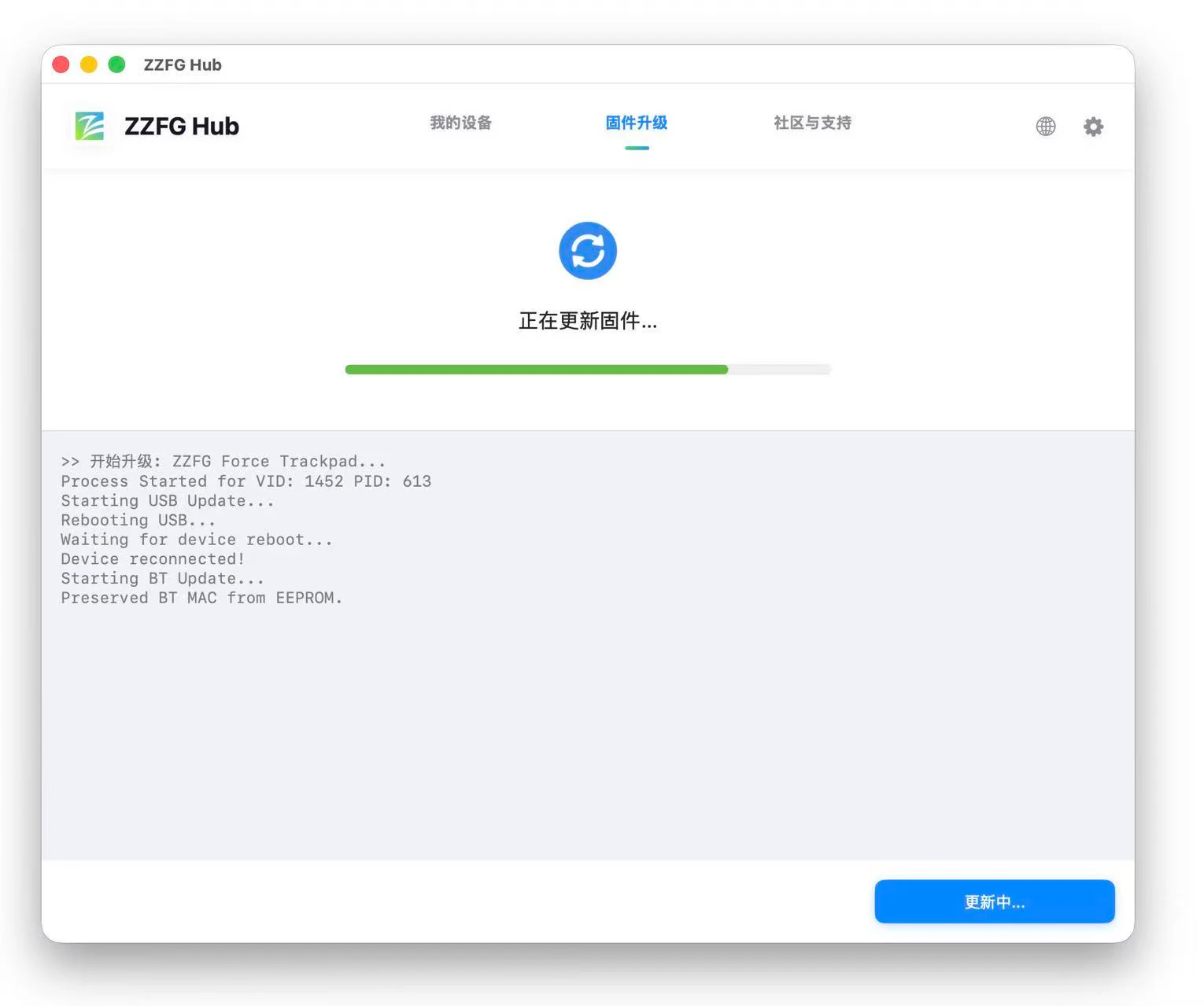This screenshot has height=1006, width=1204.
Task: Switch to the 我的设备 tab
Action: (x=460, y=123)
